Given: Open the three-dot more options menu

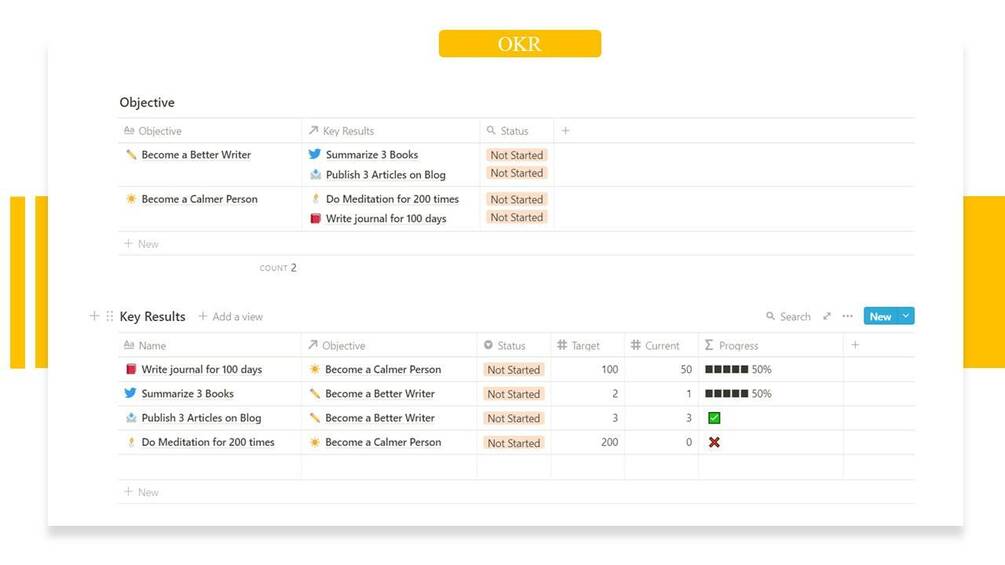Looking at the screenshot, I should (847, 316).
